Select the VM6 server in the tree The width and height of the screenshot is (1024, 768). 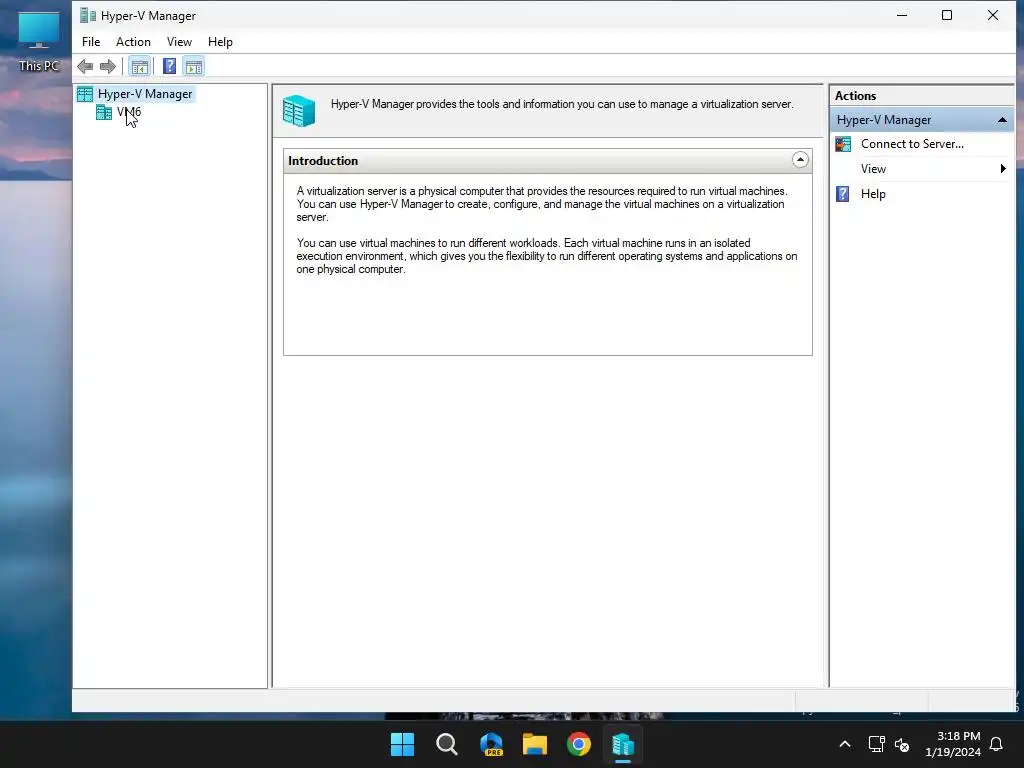[129, 112]
